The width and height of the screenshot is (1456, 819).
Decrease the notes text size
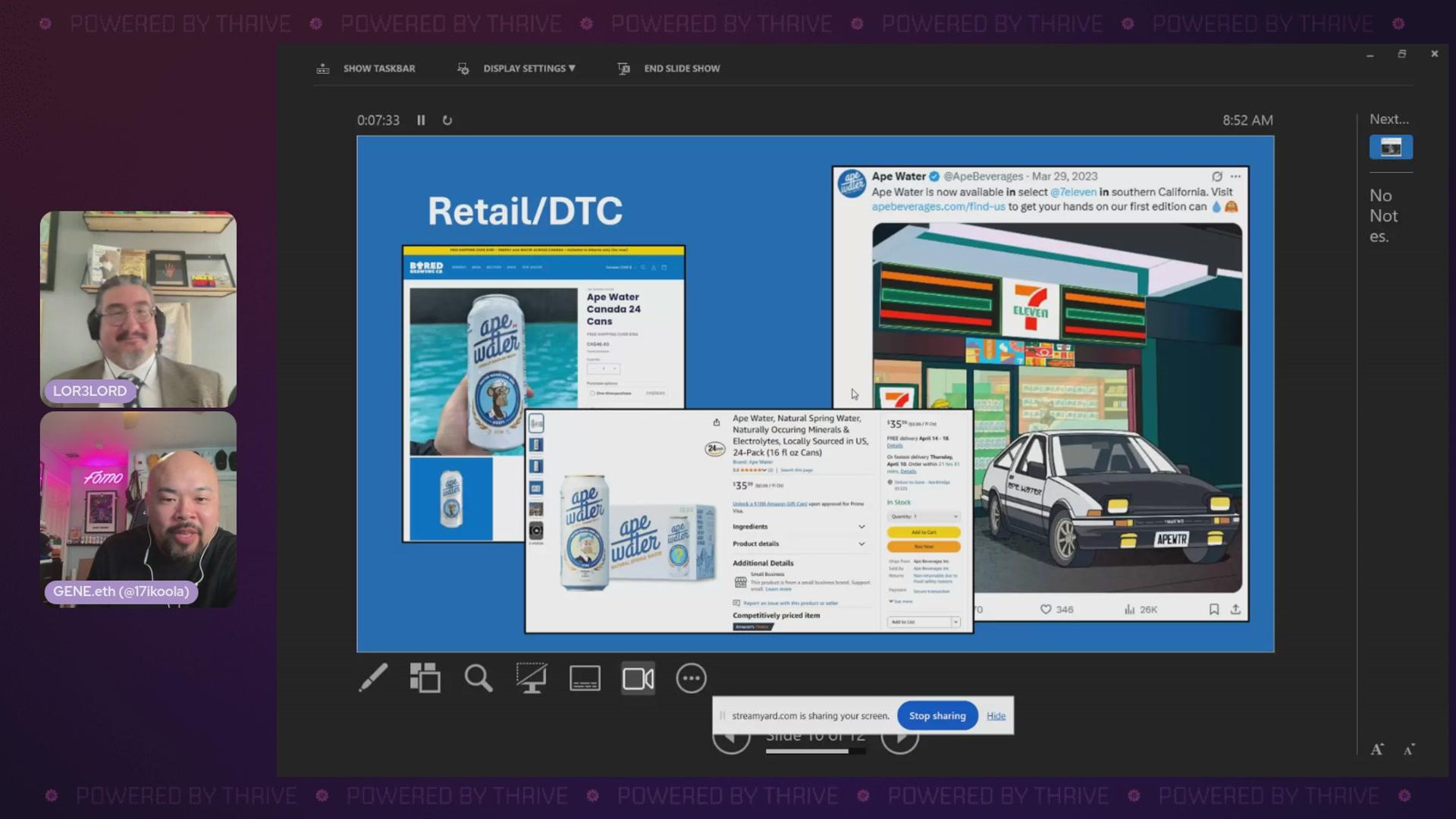(1408, 749)
